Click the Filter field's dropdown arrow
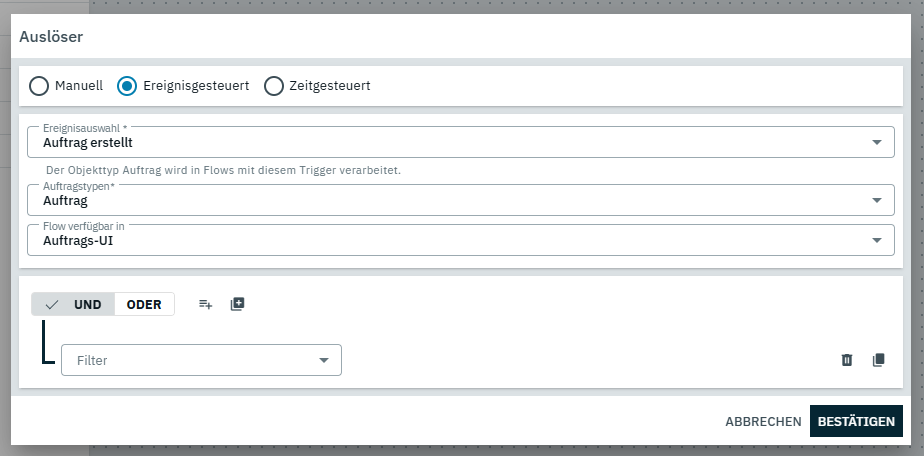Viewport: 924px width, 456px height. click(324, 360)
